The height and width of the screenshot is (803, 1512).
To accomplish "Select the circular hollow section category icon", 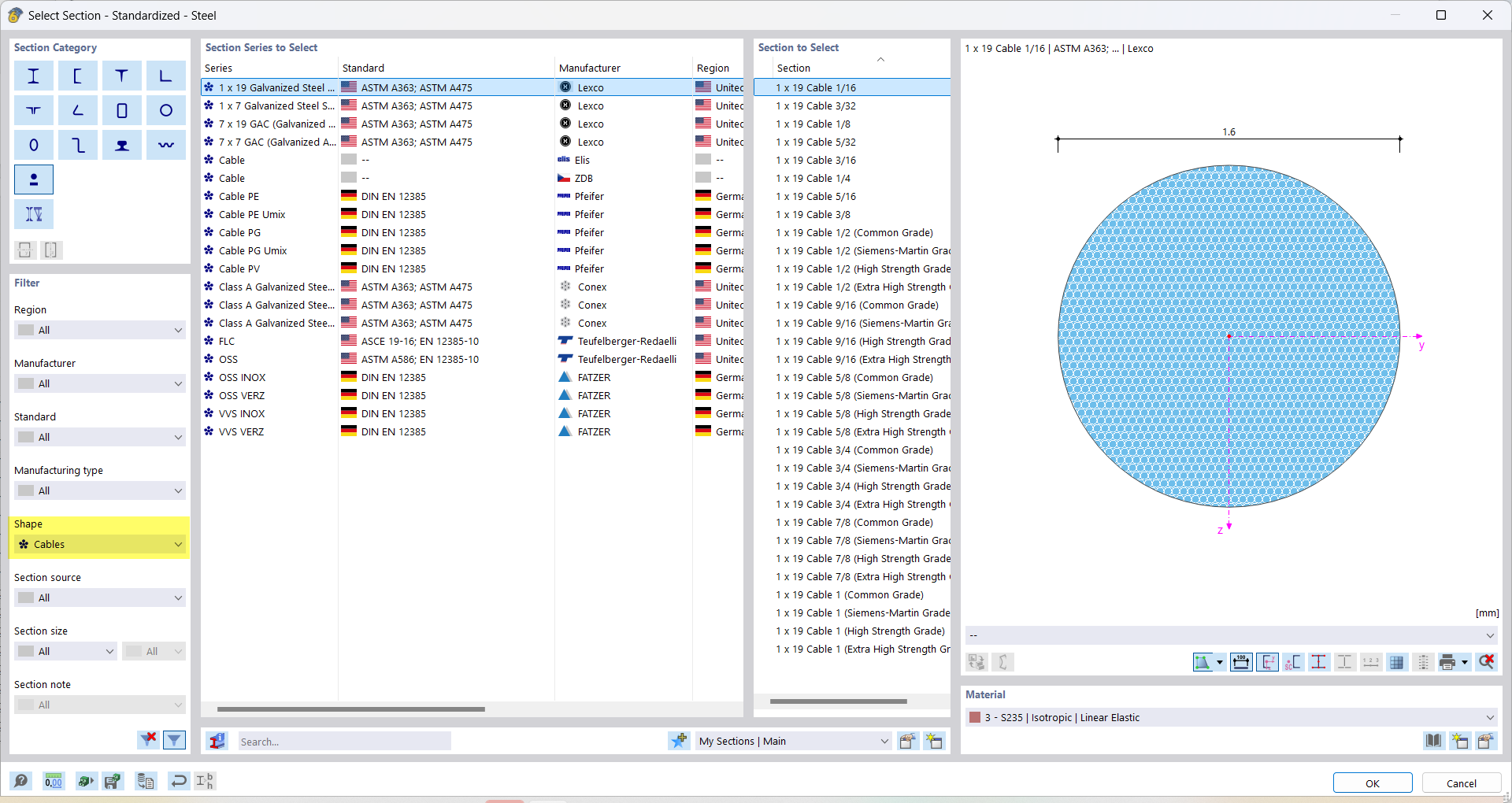I will point(166,111).
